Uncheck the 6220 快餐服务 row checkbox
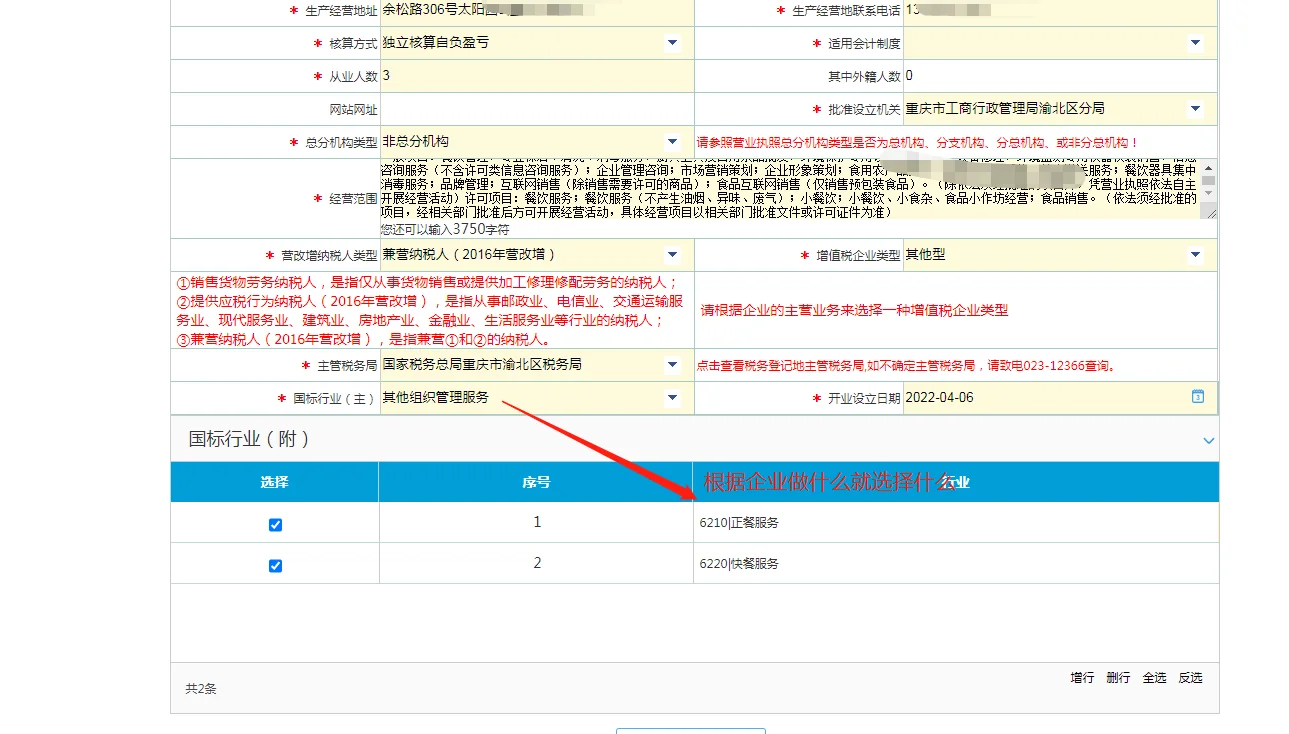 (275, 566)
